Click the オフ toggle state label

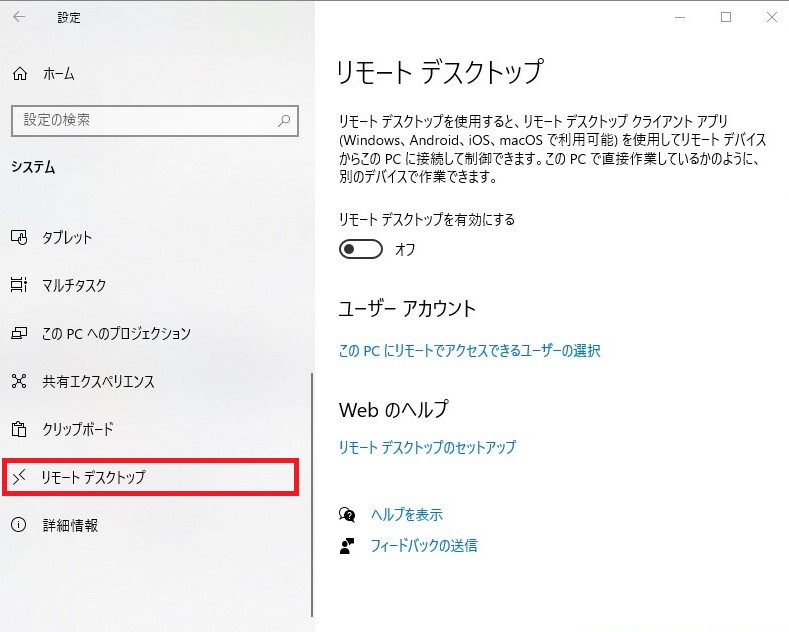(x=405, y=249)
